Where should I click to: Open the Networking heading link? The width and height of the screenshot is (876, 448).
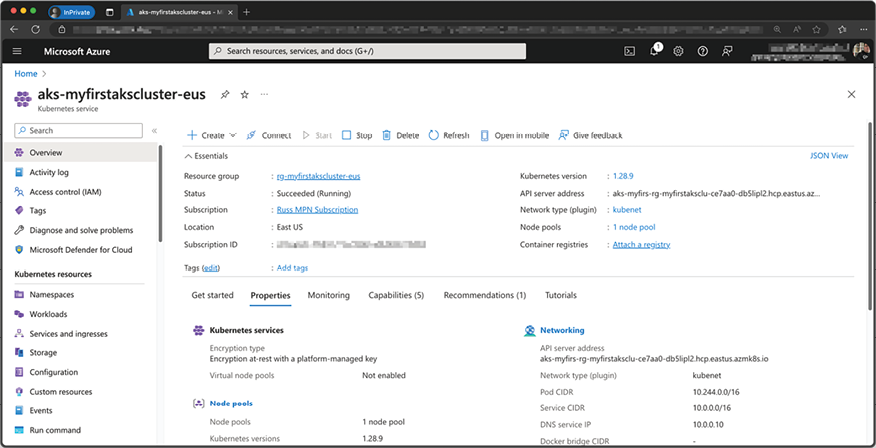[562, 330]
